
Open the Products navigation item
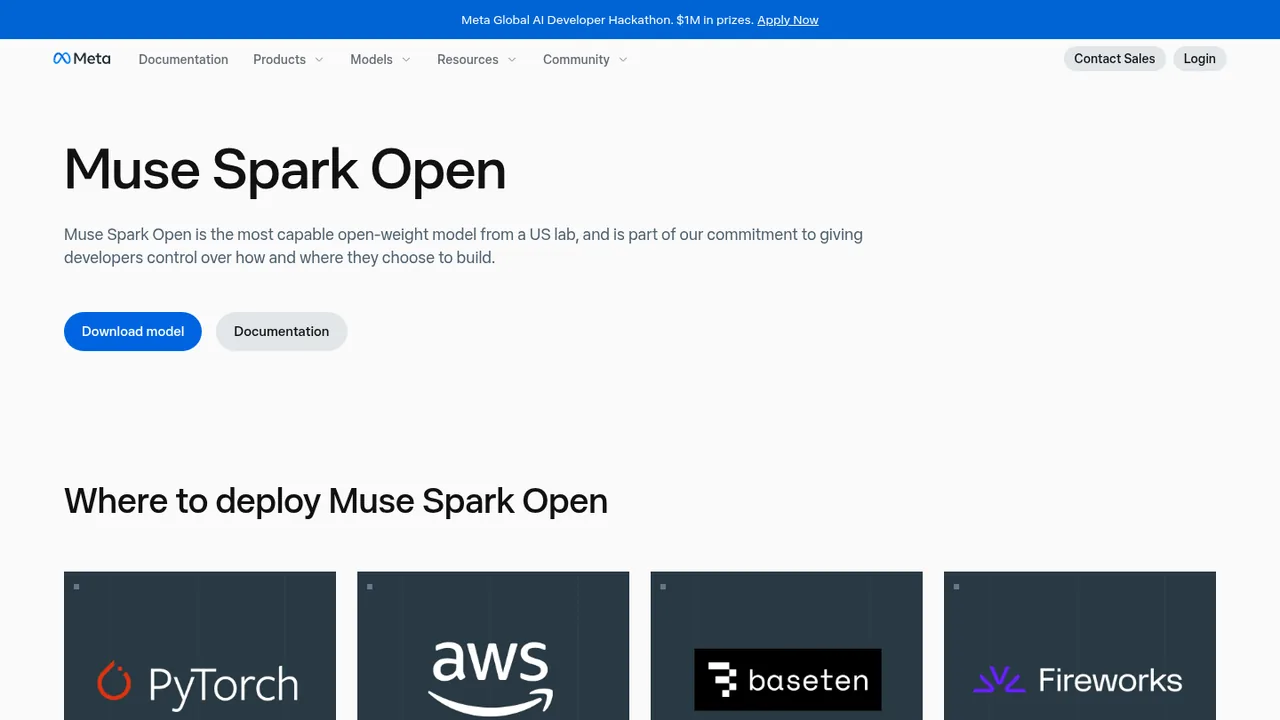point(279,60)
